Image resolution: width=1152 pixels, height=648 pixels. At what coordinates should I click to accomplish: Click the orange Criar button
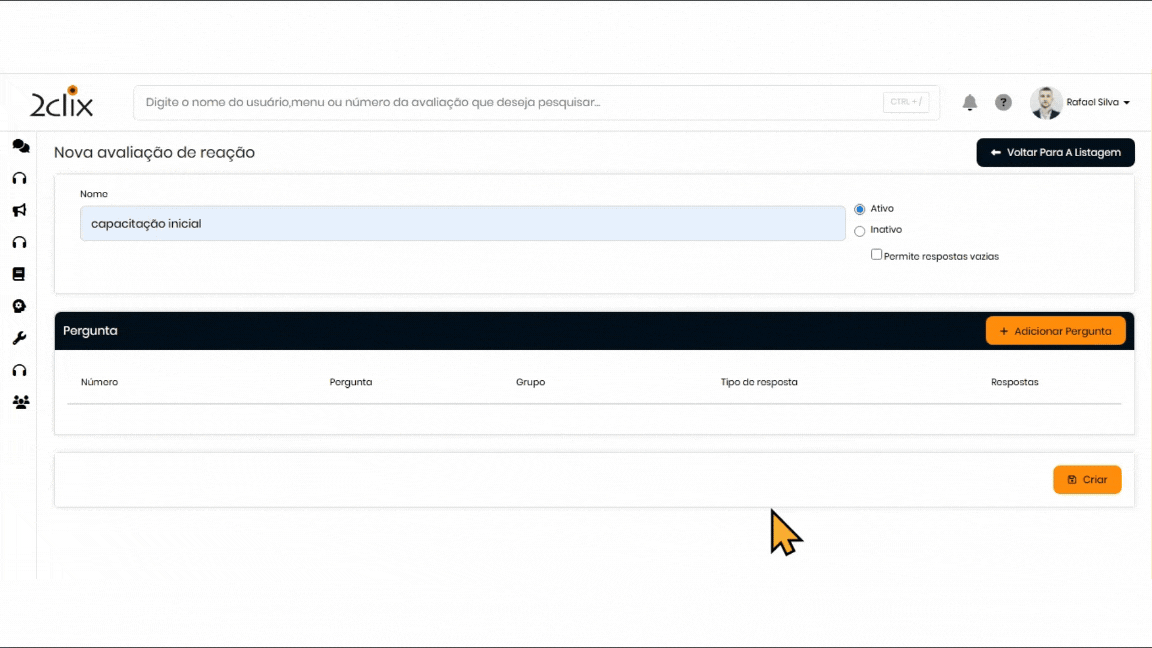tap(1087, 480)
